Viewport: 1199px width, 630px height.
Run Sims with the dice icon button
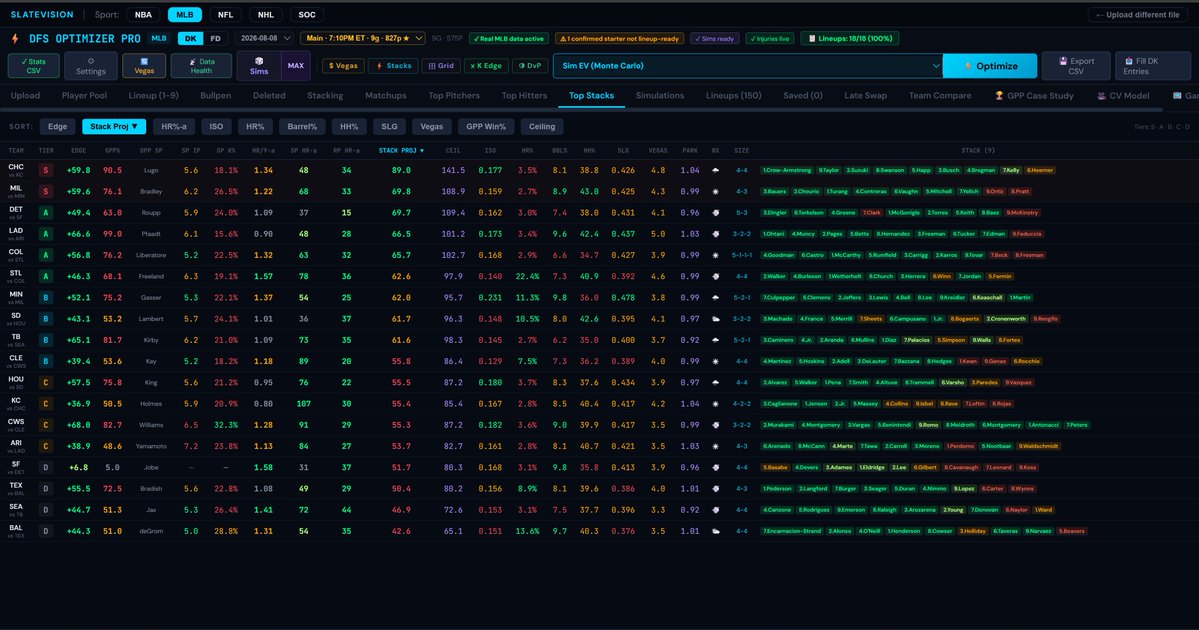point(258,66)
